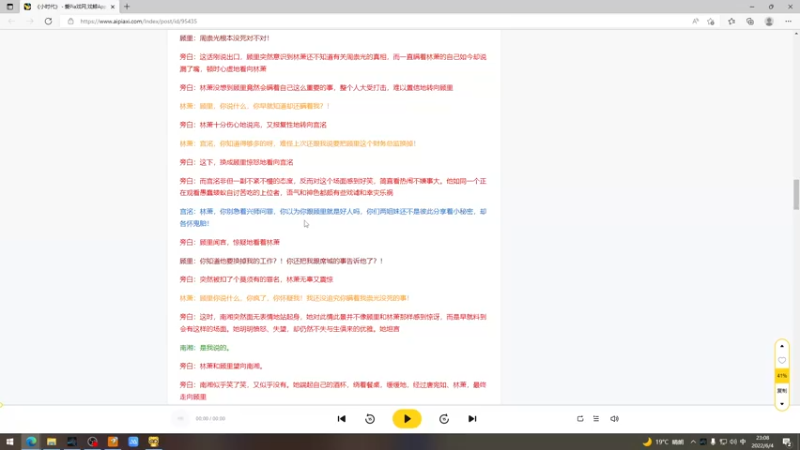Click the 00:00 / 00:00 time display
This screenshot has height=450, width=800.
point(210,419)
